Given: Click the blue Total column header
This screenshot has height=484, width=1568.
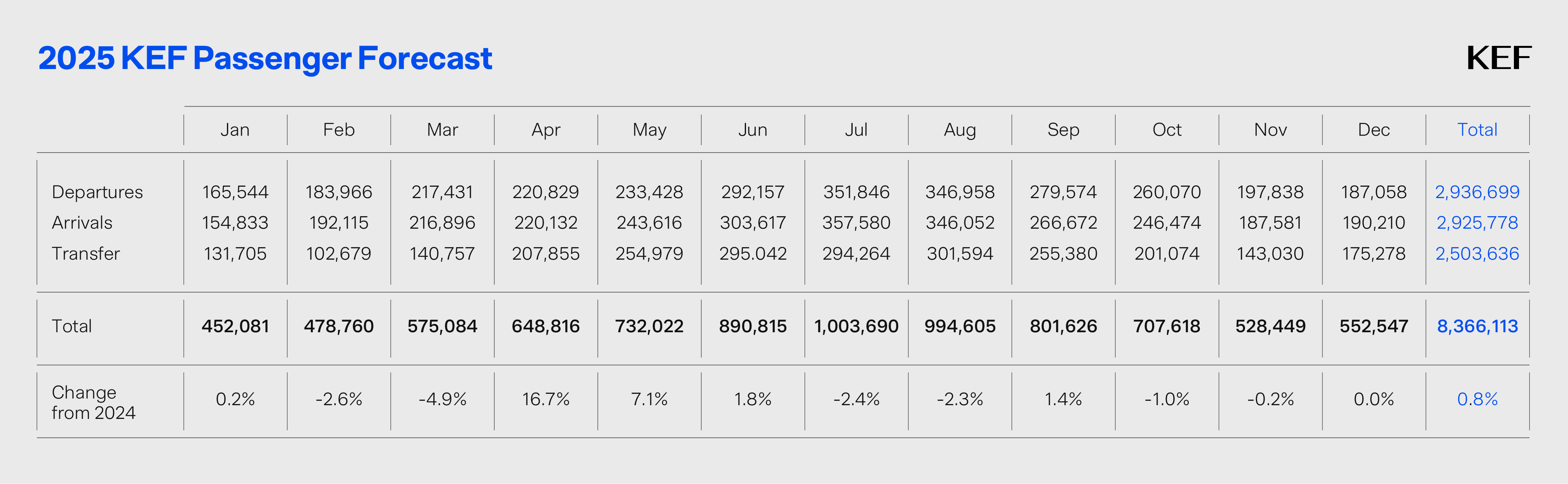Looking at the screenshot, I should (1477, 130).
